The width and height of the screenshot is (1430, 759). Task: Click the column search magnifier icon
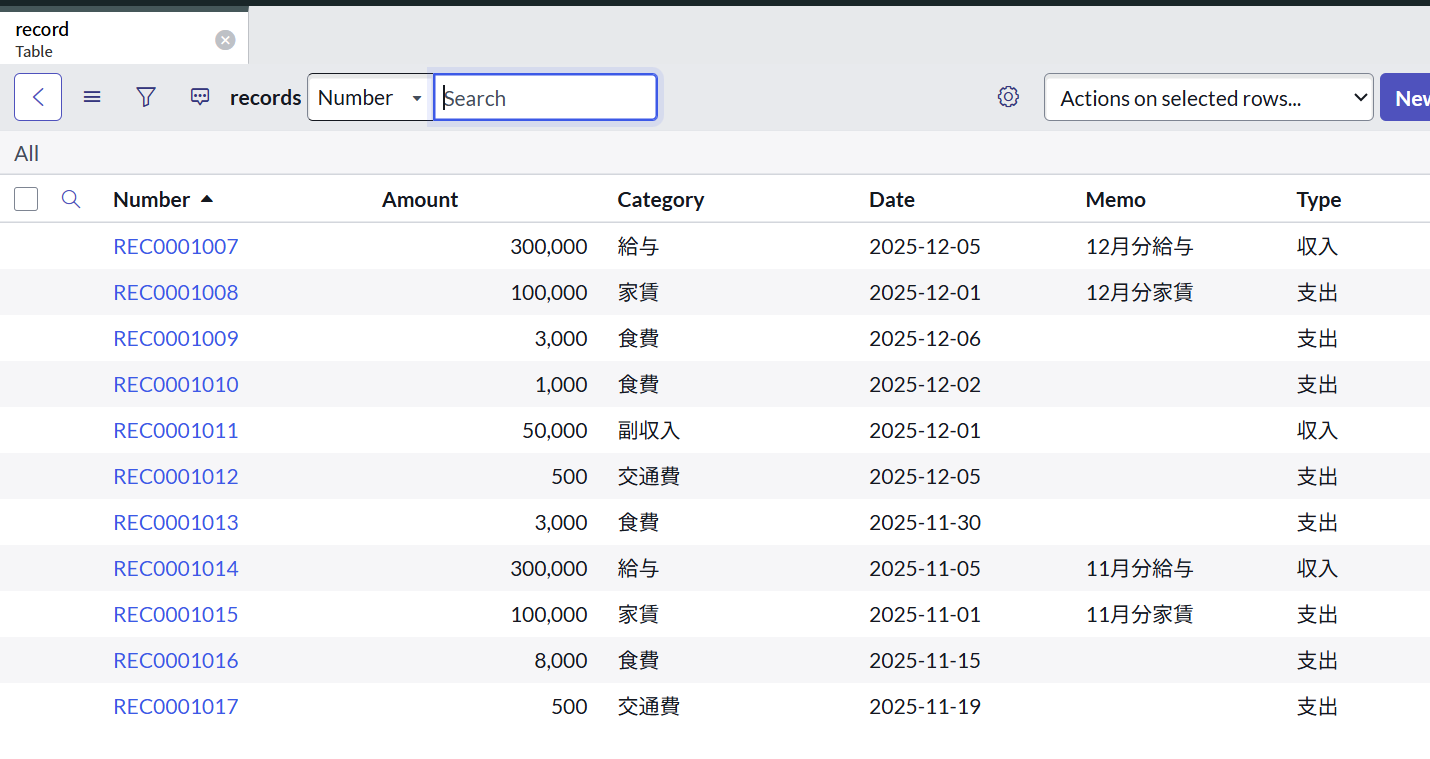pos(71,199)
